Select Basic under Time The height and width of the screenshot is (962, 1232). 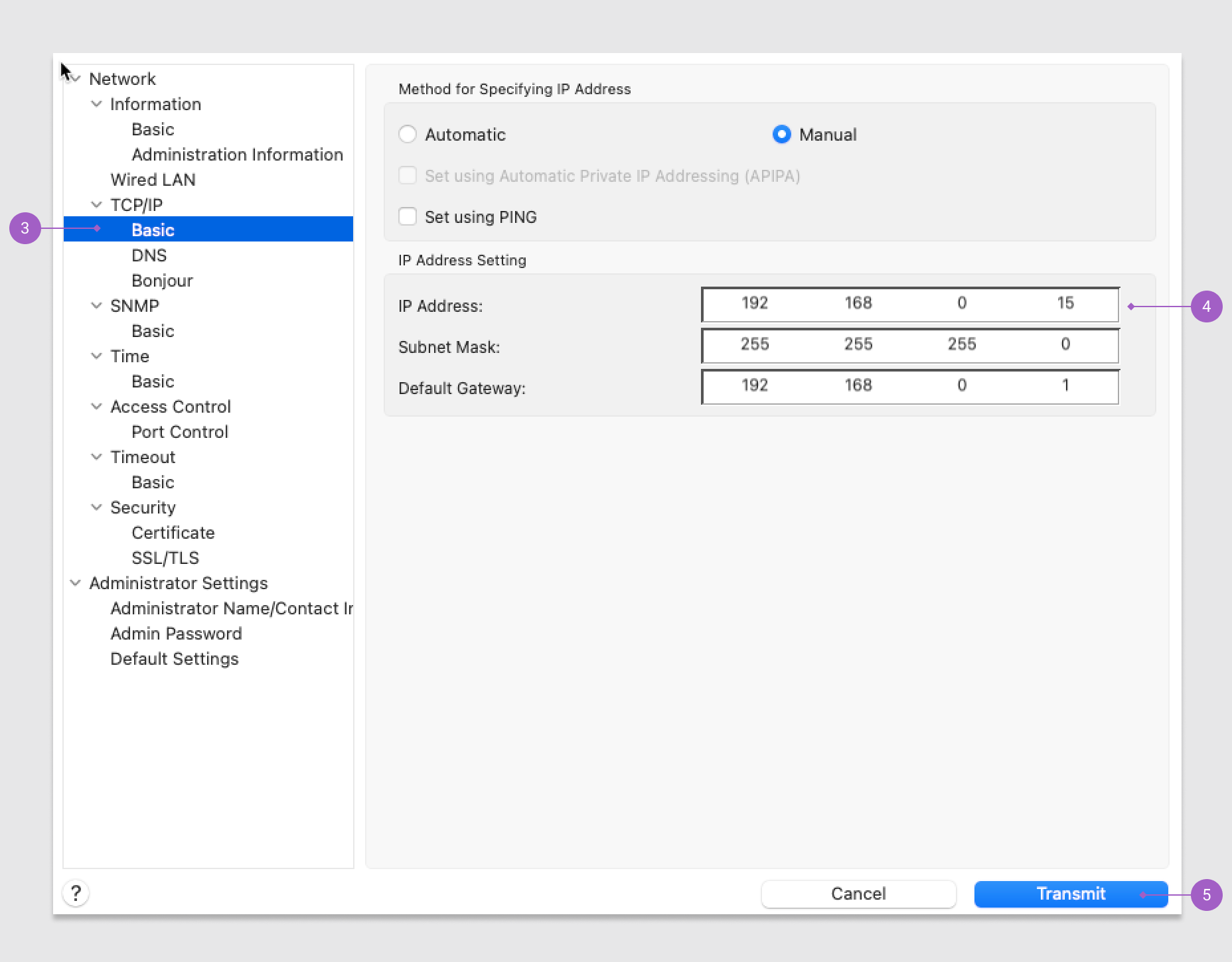[x=153, y=381]
